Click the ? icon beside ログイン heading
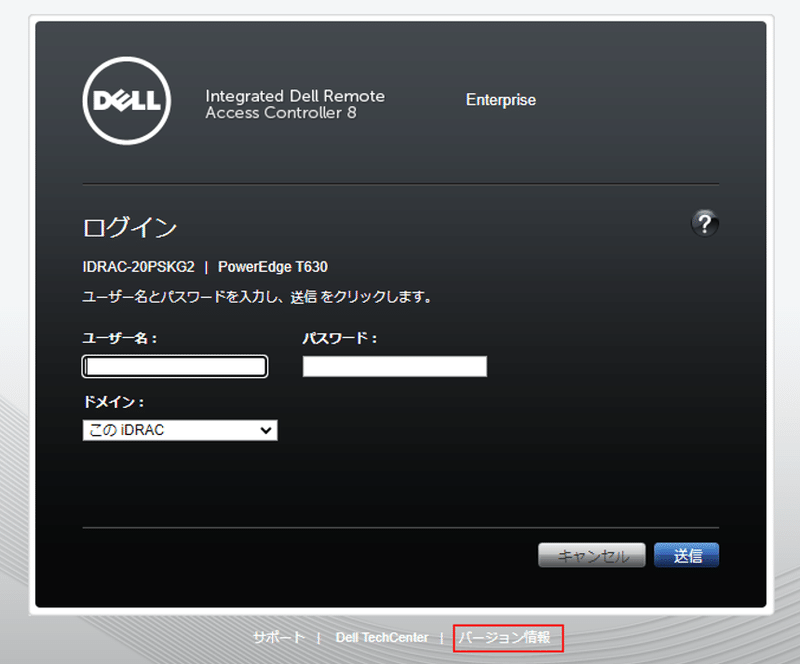This screenshot has width=800, height=664. click(x=706, y=224)
